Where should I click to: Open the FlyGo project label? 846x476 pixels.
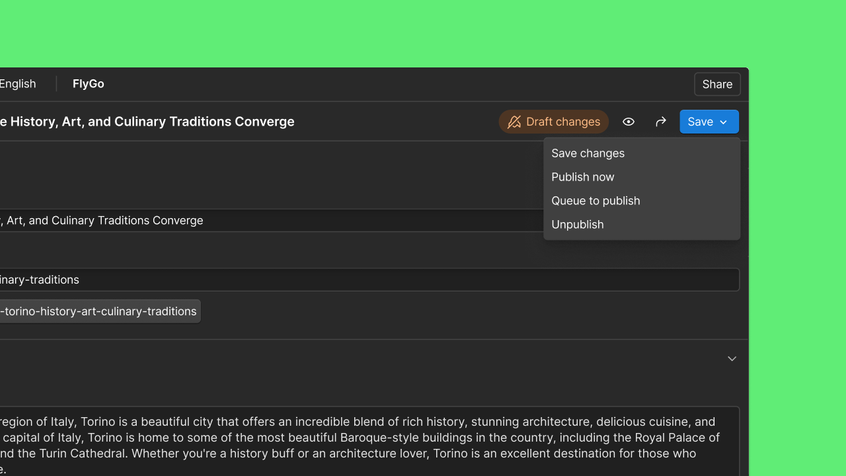point(88,84)
